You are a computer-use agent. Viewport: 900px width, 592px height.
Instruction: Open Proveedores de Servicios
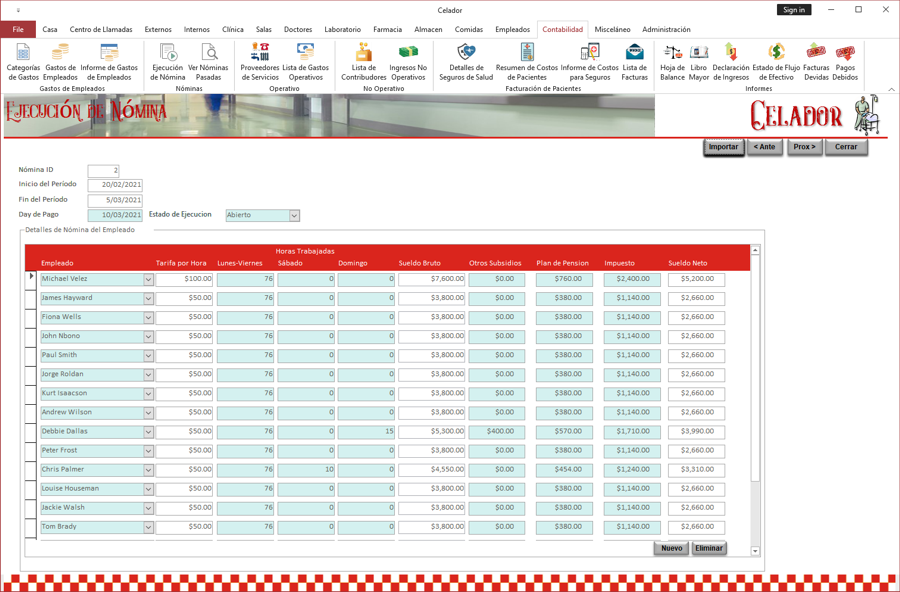[258, 62]
